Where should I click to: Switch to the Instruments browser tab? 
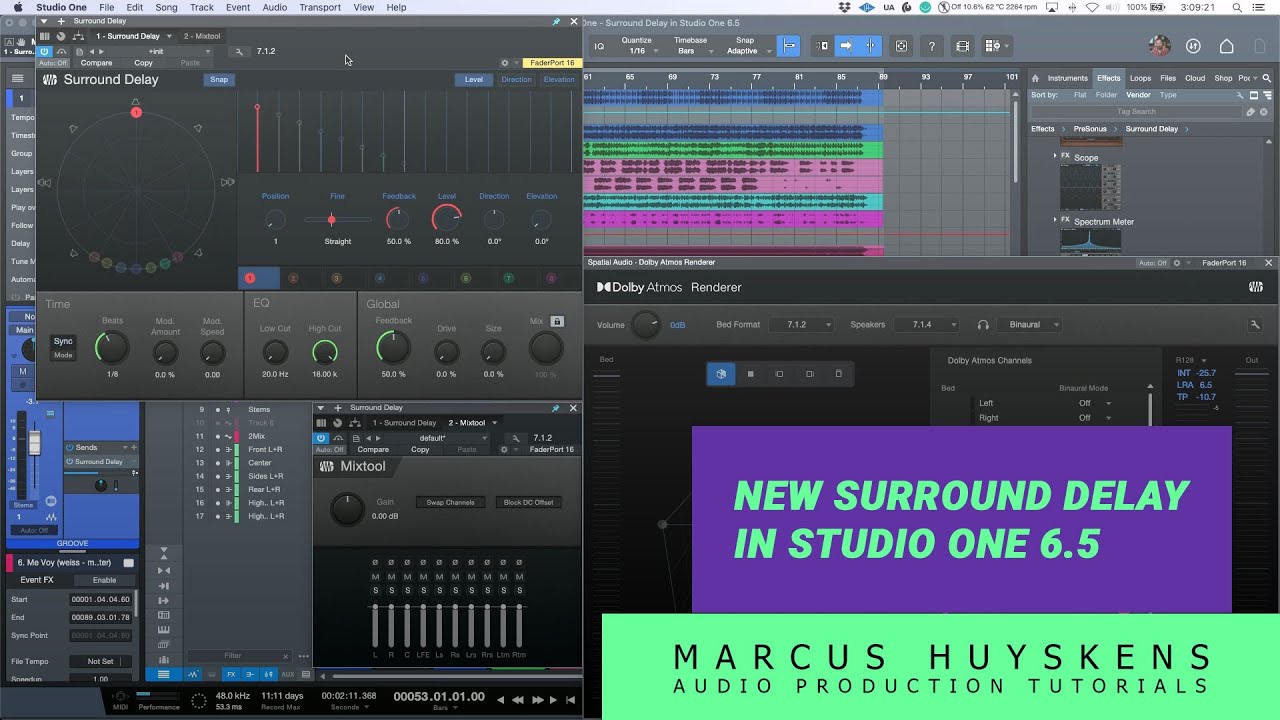click(x=1067, y=78)
